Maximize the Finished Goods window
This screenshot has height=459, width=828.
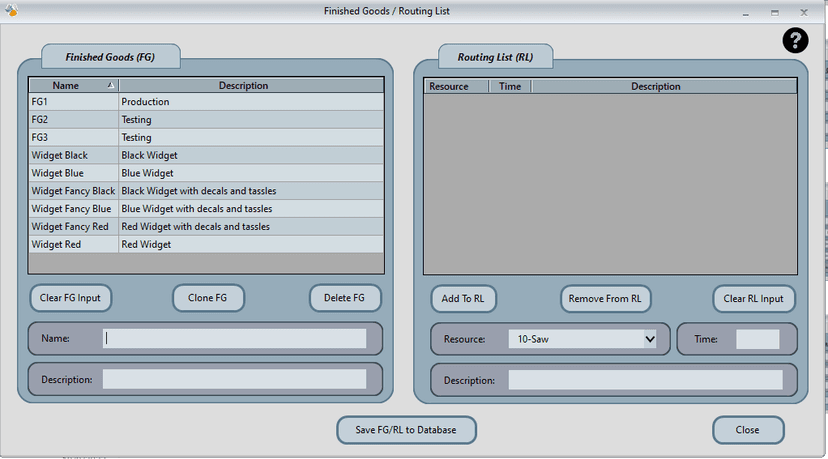[774, 12]
